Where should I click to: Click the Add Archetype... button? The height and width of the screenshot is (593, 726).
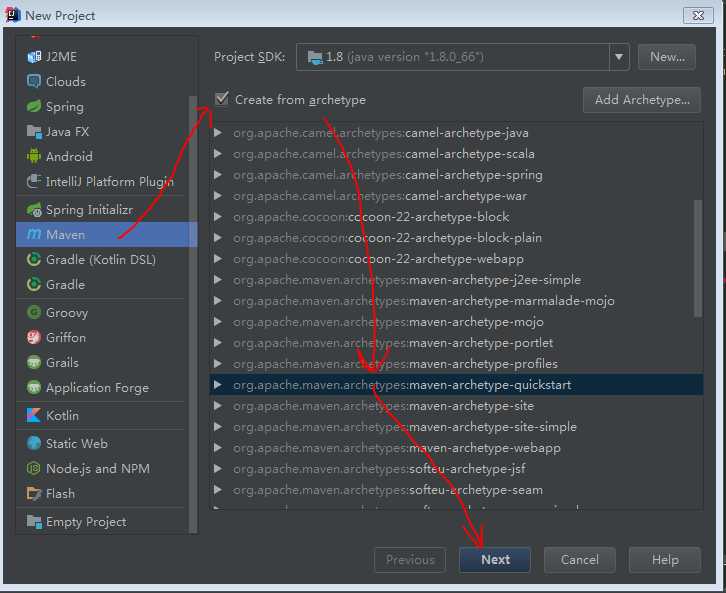click(x=642, y=100)
